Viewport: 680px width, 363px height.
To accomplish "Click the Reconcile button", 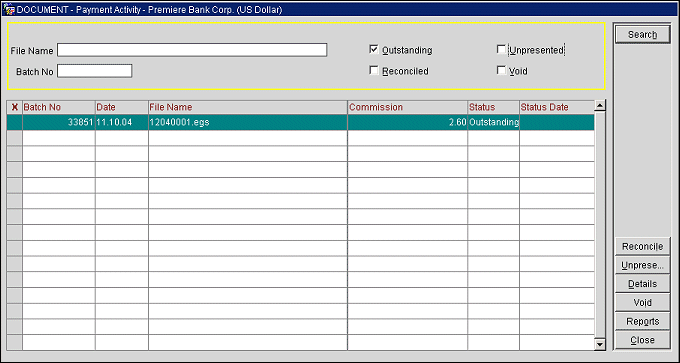I will (x=643, y=246).
